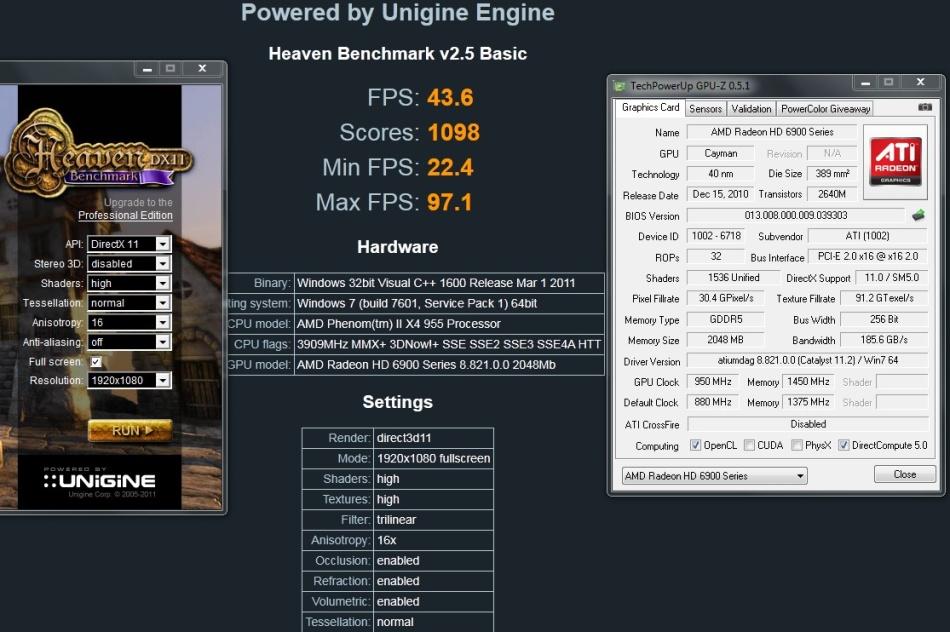Switch to the Sensors tab
Screen dimensions: 950x632
(x=705, y=109)
